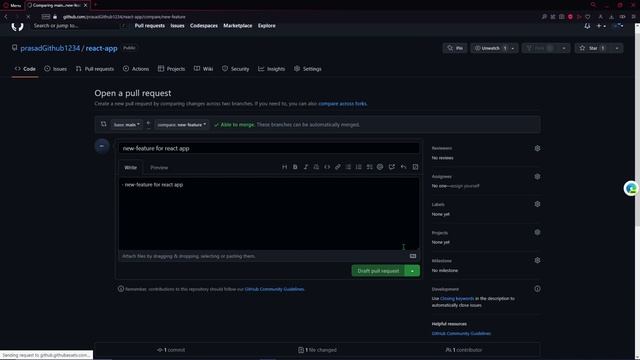Insert a quote via the editor toolbar

coord(316,167)
